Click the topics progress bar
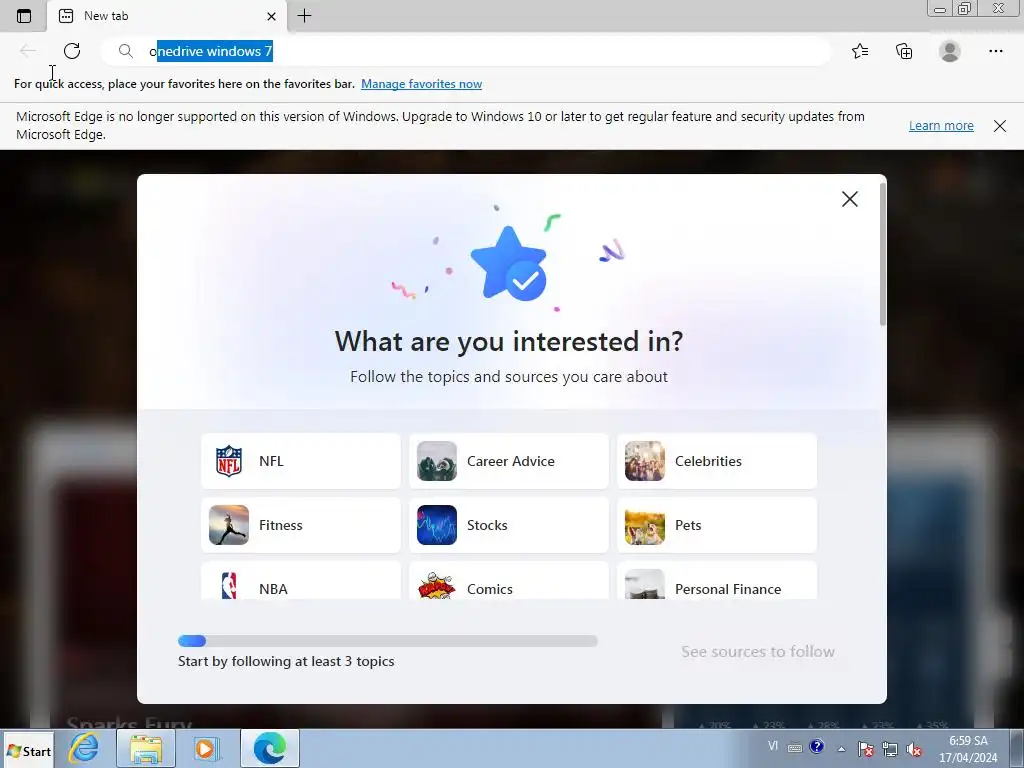The height and width of the screenshot is (768, 1024). [388, 641]
